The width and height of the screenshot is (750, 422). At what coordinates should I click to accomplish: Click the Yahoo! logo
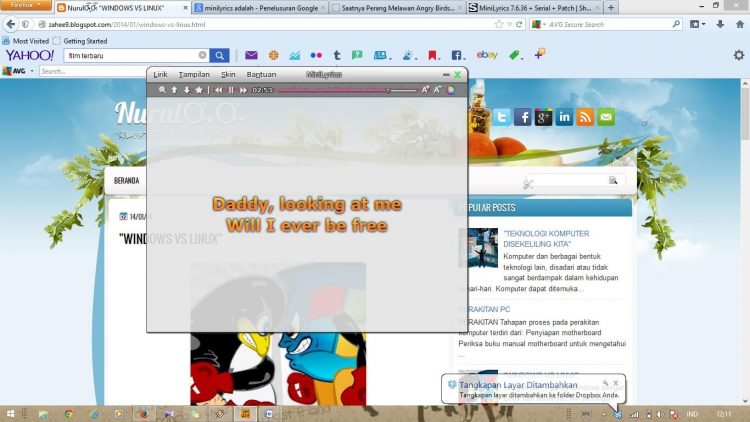30,56
